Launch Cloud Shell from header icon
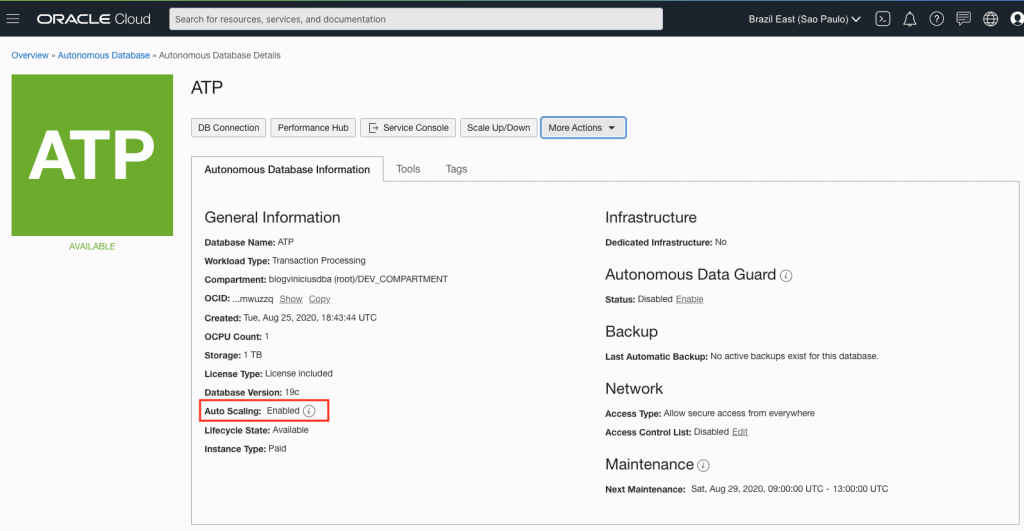This screenshot has height=531, width=1024. pyautogui.click(x=882, y=19)
